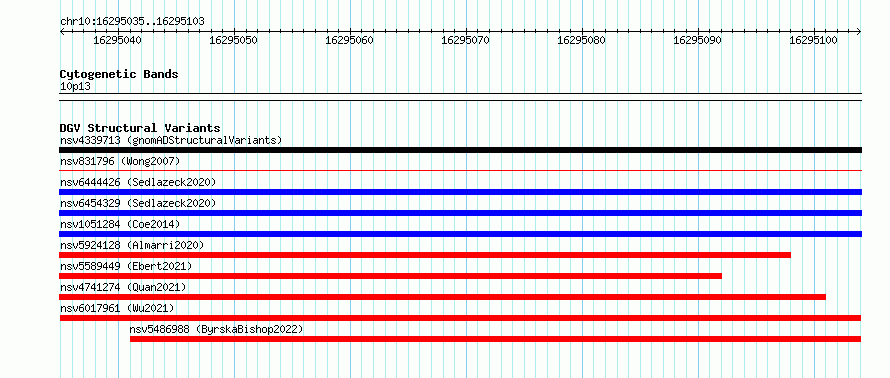
Task: Click the red nsv4741274 Quan2021 bar
Action: [443, 297]
